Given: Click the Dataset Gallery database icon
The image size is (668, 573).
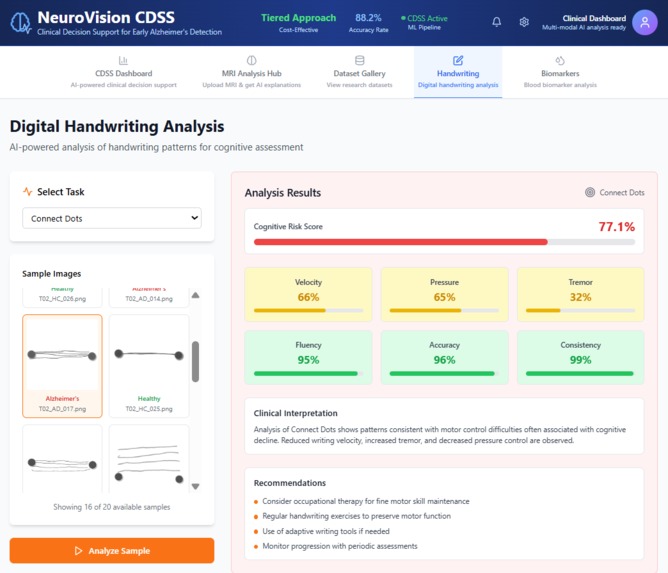Looking at the screenshot, I should click(x=359, y=60).
